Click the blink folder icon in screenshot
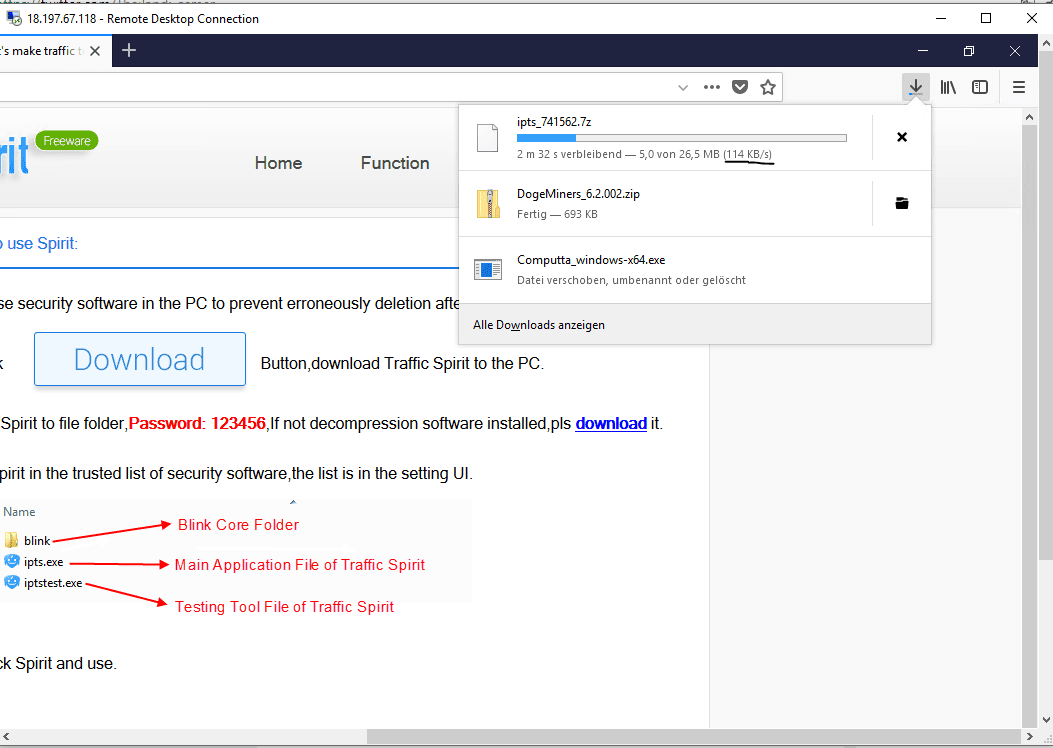 point(11,541)
